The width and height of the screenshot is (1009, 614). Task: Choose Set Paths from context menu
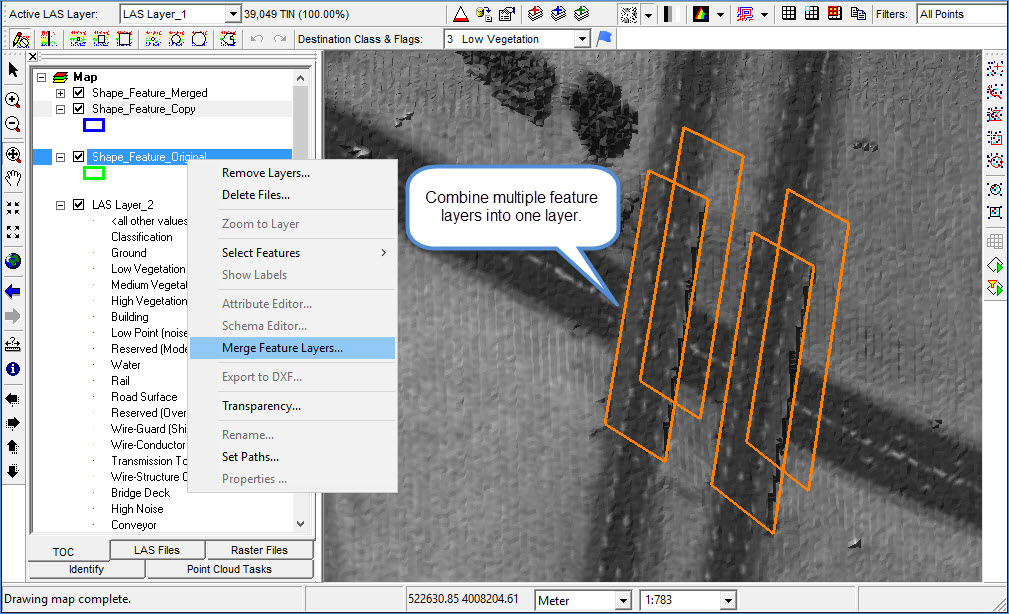click(292, 457)
